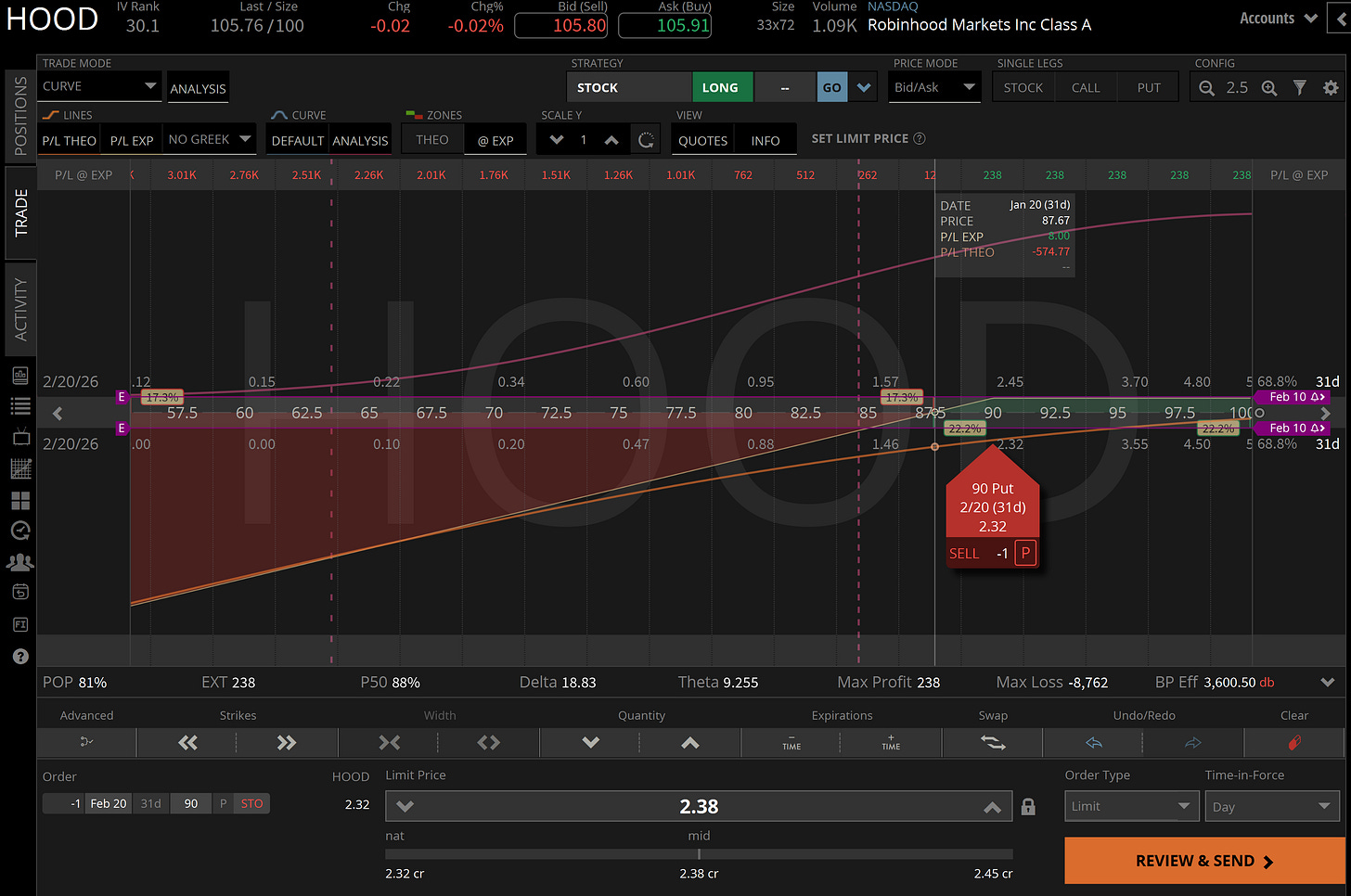Viewport: 1351px width, 896px height.
Task: Toggle THEO zones
Action: (432, 140)
